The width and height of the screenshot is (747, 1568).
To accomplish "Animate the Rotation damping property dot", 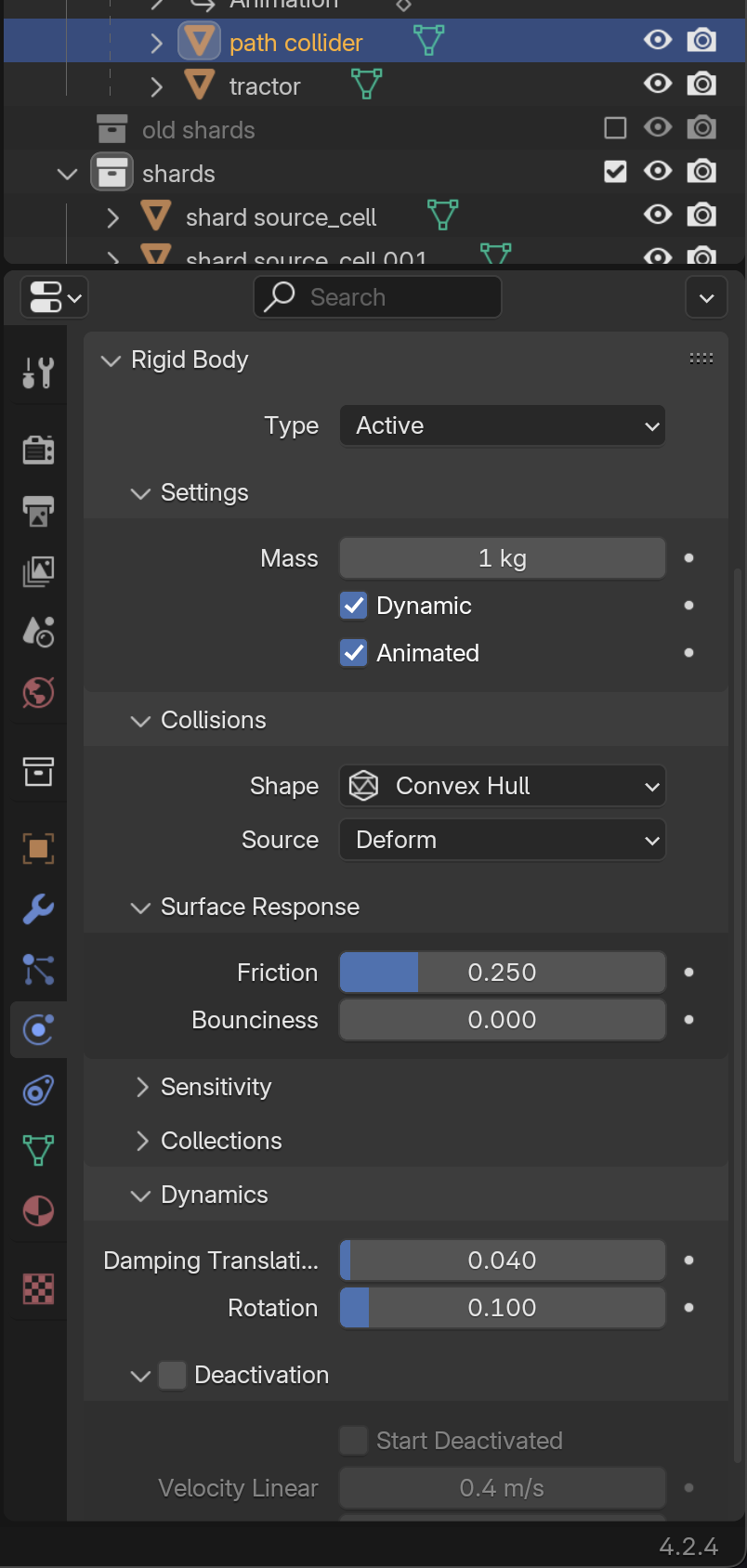I will [x=688, y=1308].
